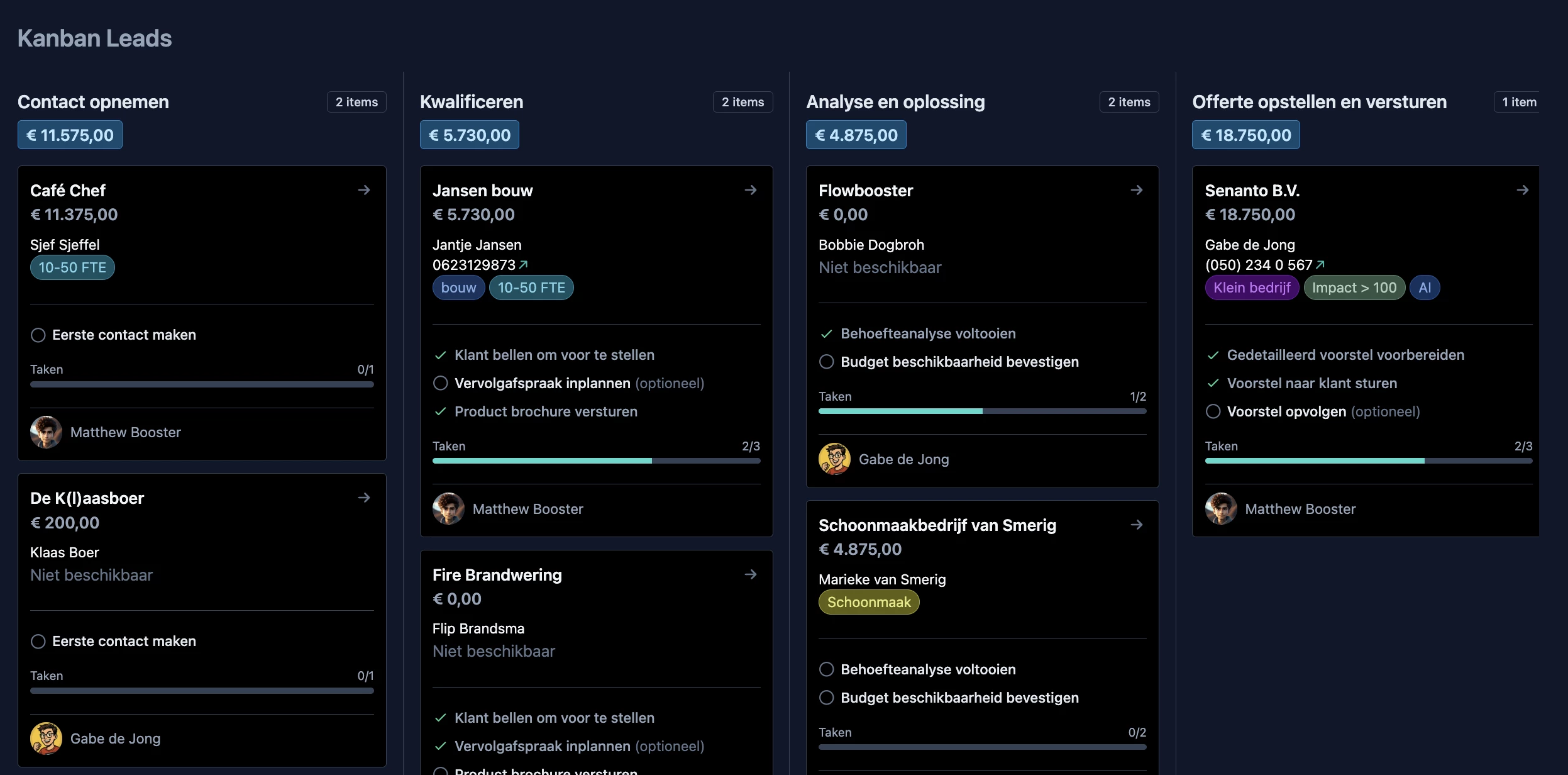The width and height of the screenshot is (1568, 775).
Task: Uncheck 'Klant bellen om voor te stellen' on Fire Brandwering
Action: coord(441,718)
